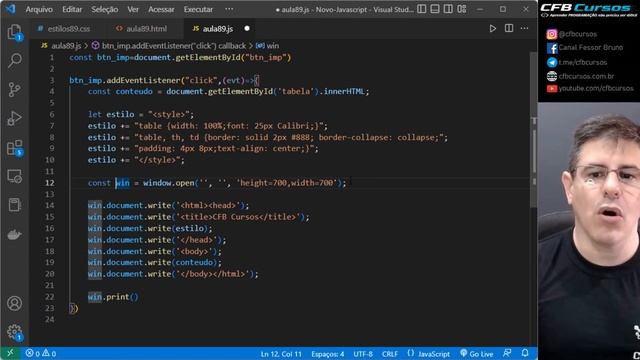This screenshot has width=640, height=360.
Task: Open the Seleção menu
Action: click(x=104, y=9)
